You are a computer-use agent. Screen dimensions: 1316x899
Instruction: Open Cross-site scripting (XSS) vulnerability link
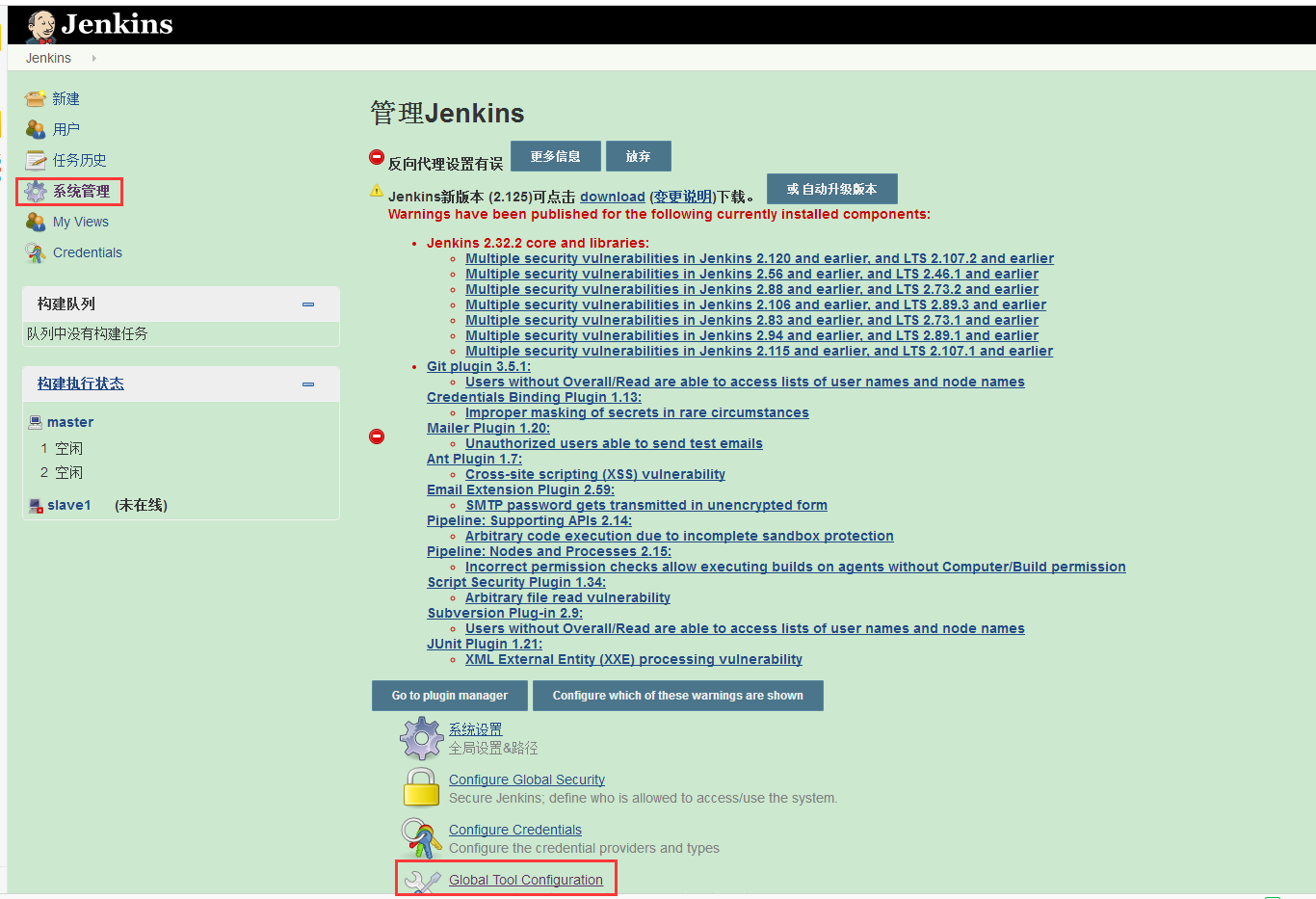[x=595, y=474]
